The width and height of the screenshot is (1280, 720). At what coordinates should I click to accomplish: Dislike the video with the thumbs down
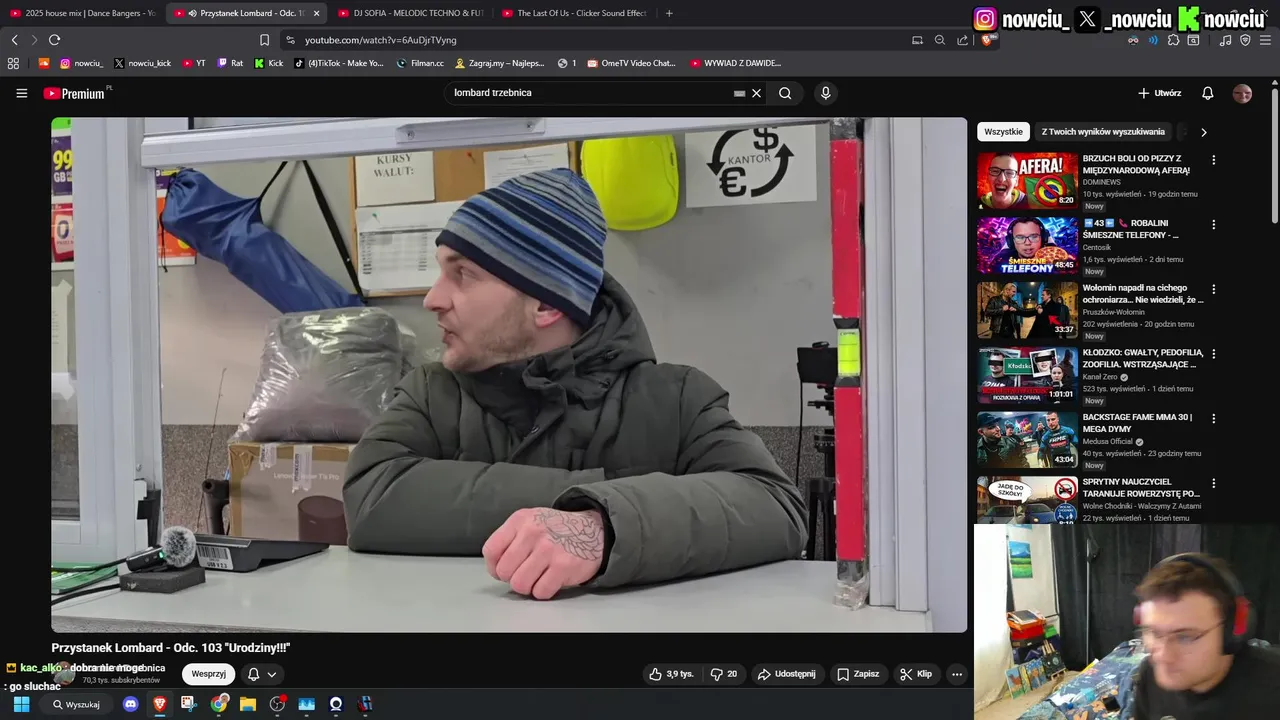(x=723, y=674)
